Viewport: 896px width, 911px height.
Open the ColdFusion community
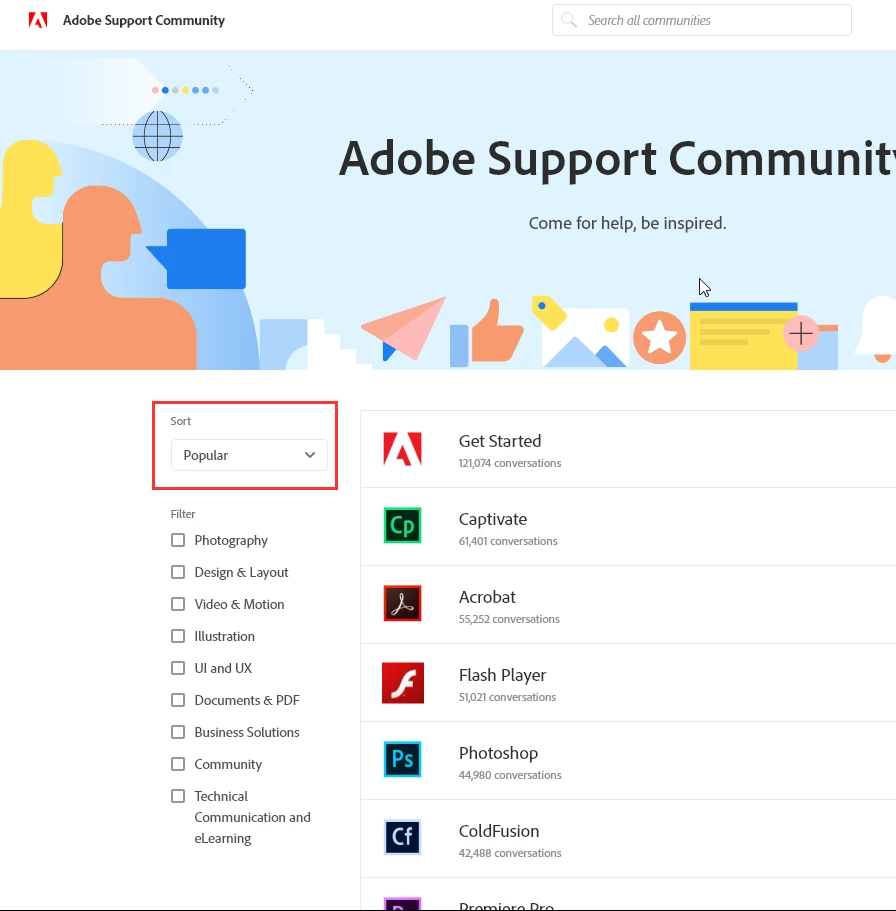(x=499, y=831)
